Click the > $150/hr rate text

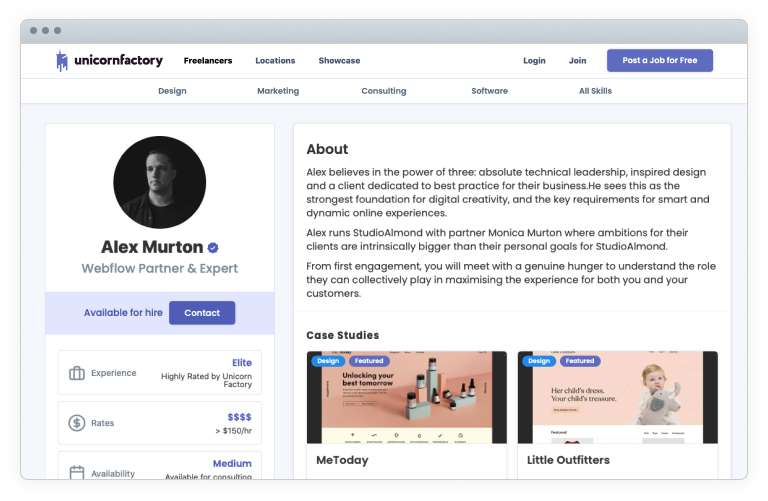click(234, 431)
